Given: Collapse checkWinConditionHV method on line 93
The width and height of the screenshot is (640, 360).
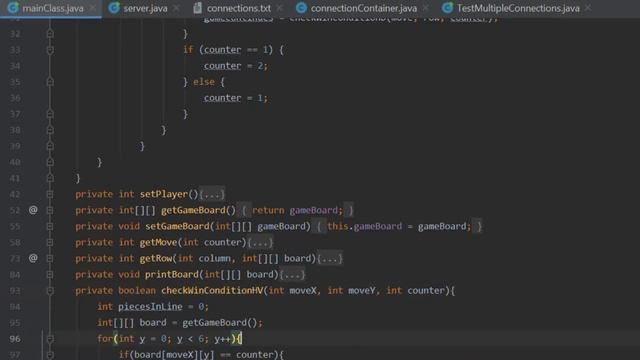Looking at the screenshot, I should pos(50,291).
